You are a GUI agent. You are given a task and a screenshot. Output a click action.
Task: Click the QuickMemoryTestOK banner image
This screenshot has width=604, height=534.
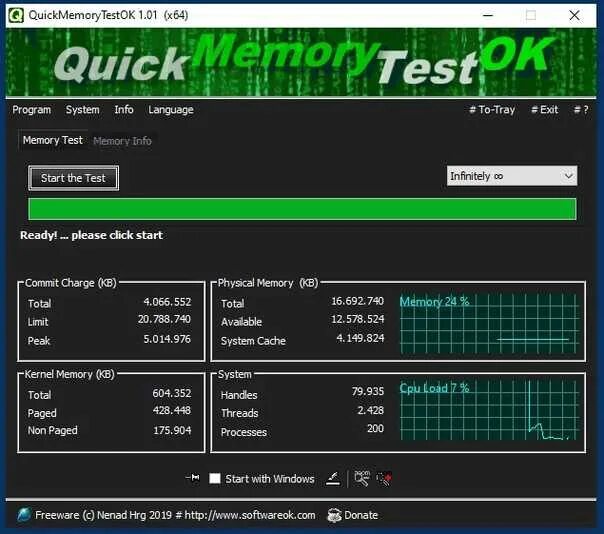tap(301, 62)
